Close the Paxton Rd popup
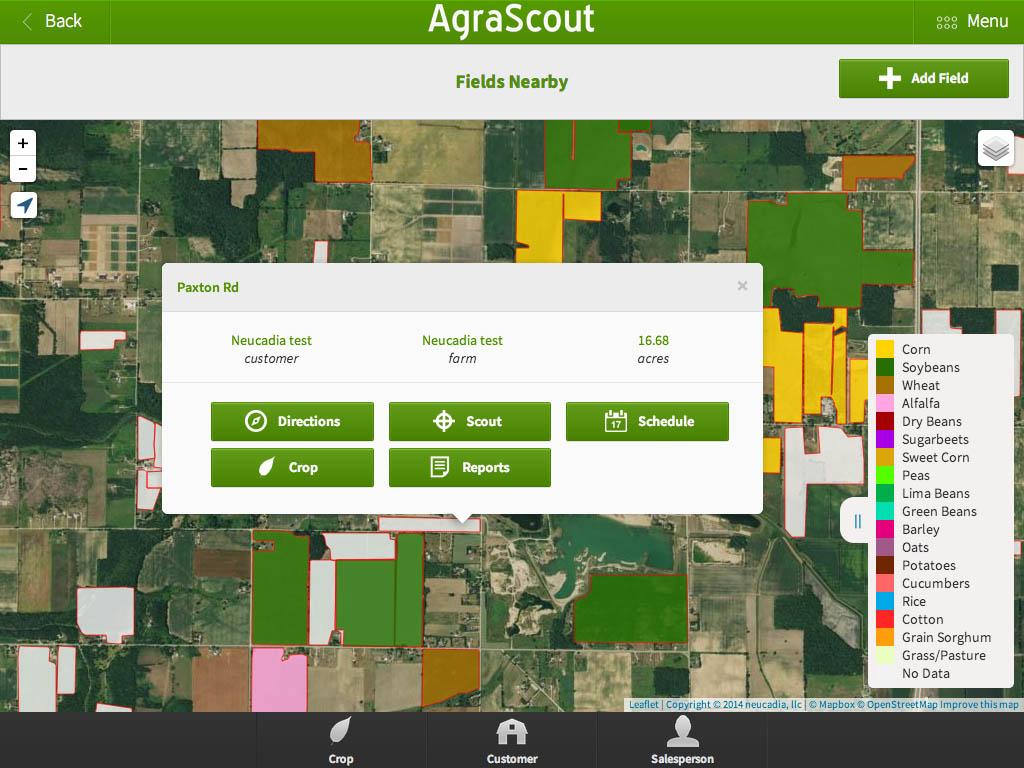Viewport: 1024px width, 768px height. click(742, 286)
